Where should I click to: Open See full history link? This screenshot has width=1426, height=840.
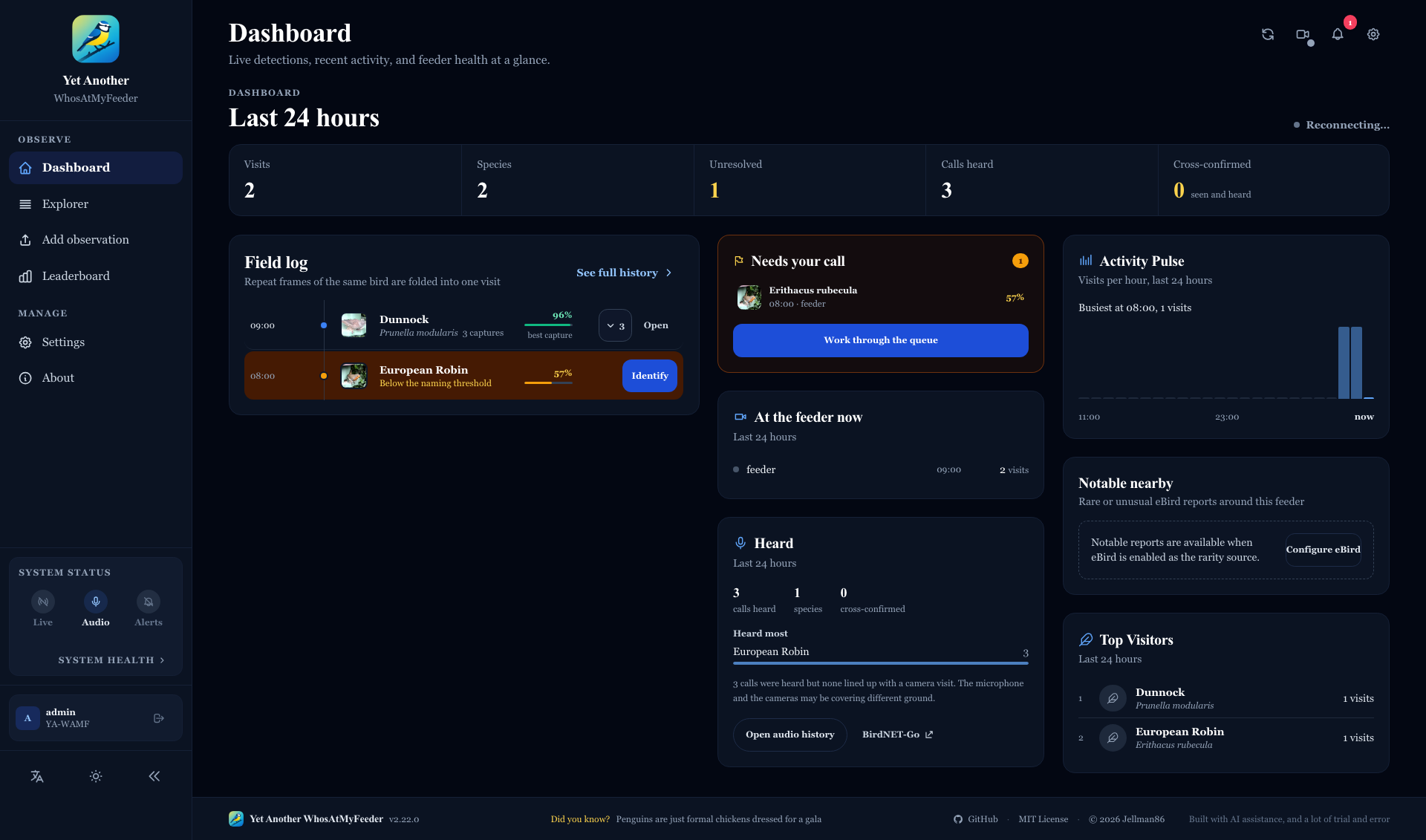(624, 273)
